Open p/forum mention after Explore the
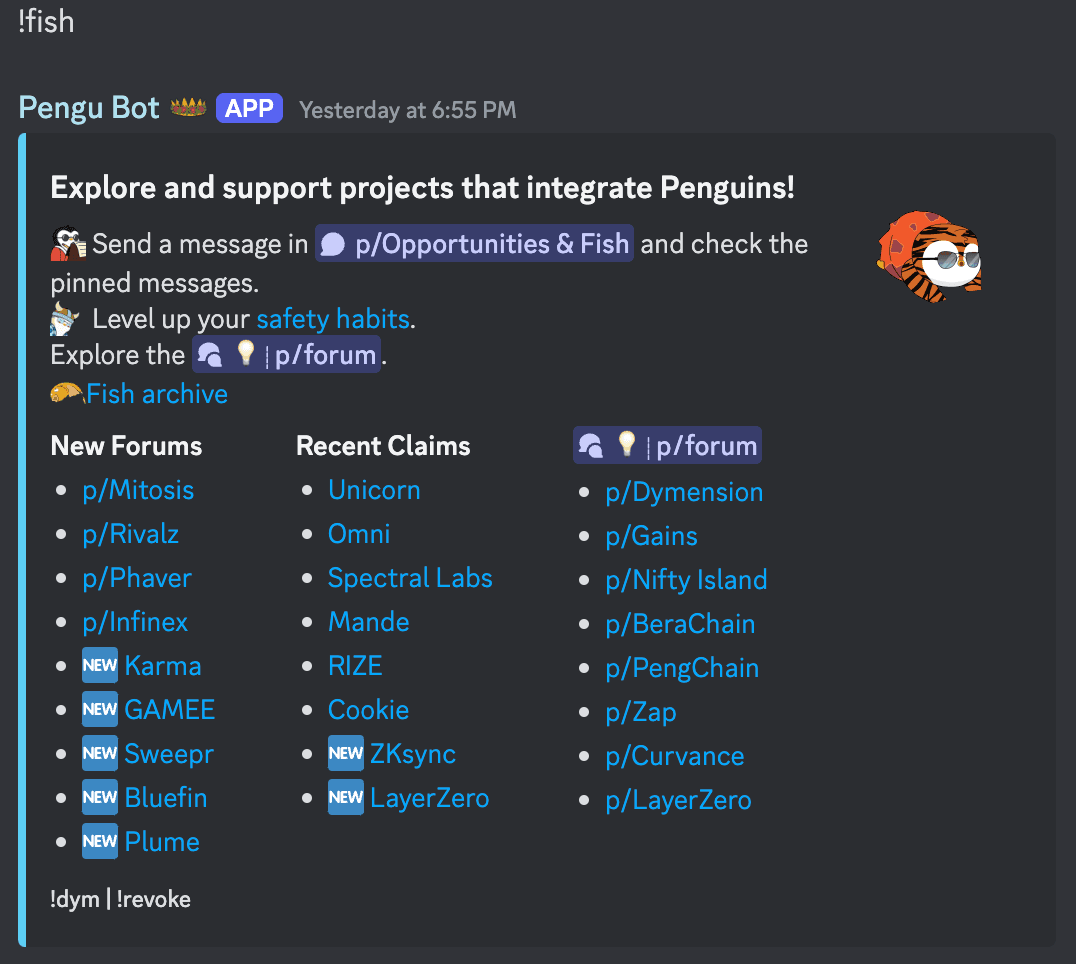The height and width of the screenshot is (964, 1076). point(286,355)
